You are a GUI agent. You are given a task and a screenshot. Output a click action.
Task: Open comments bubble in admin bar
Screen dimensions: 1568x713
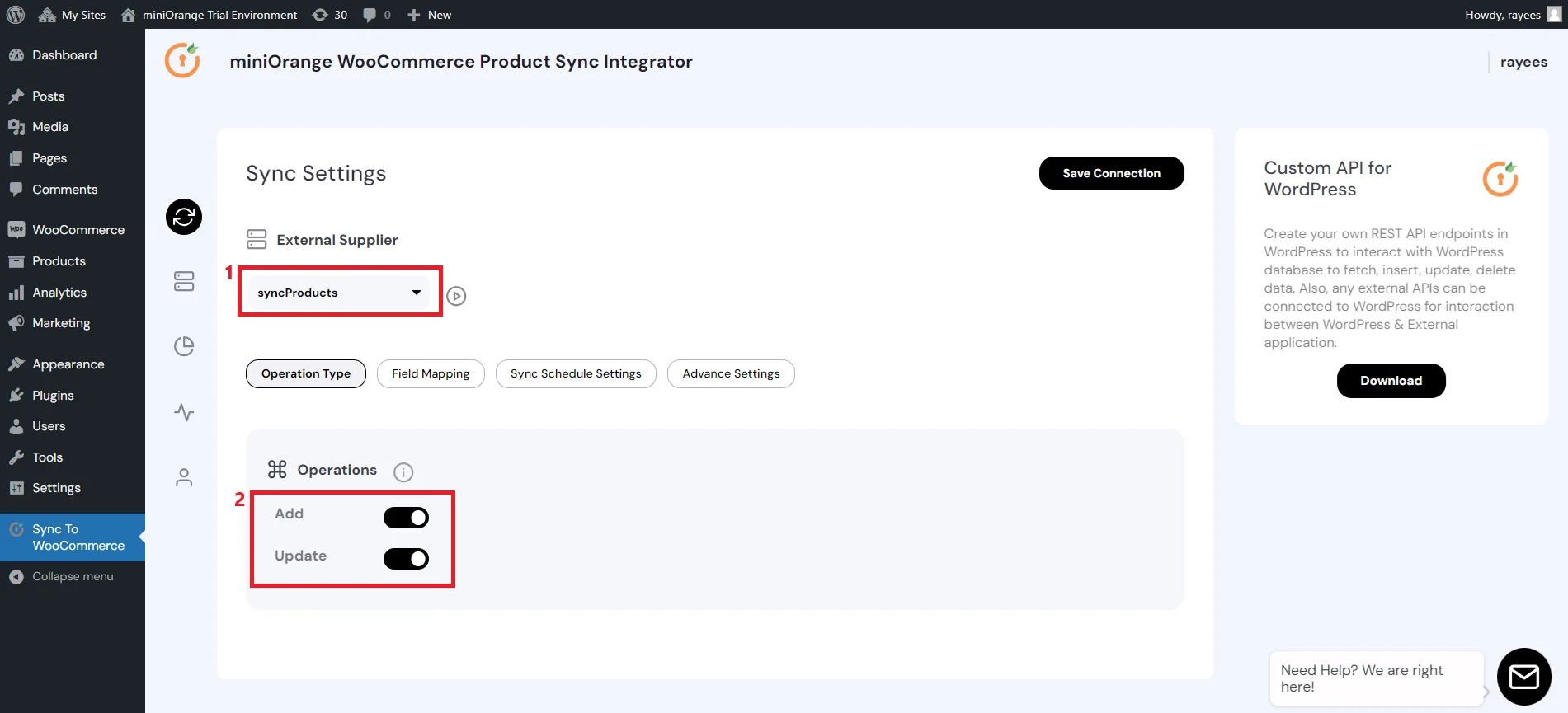(x=377, y=15)
